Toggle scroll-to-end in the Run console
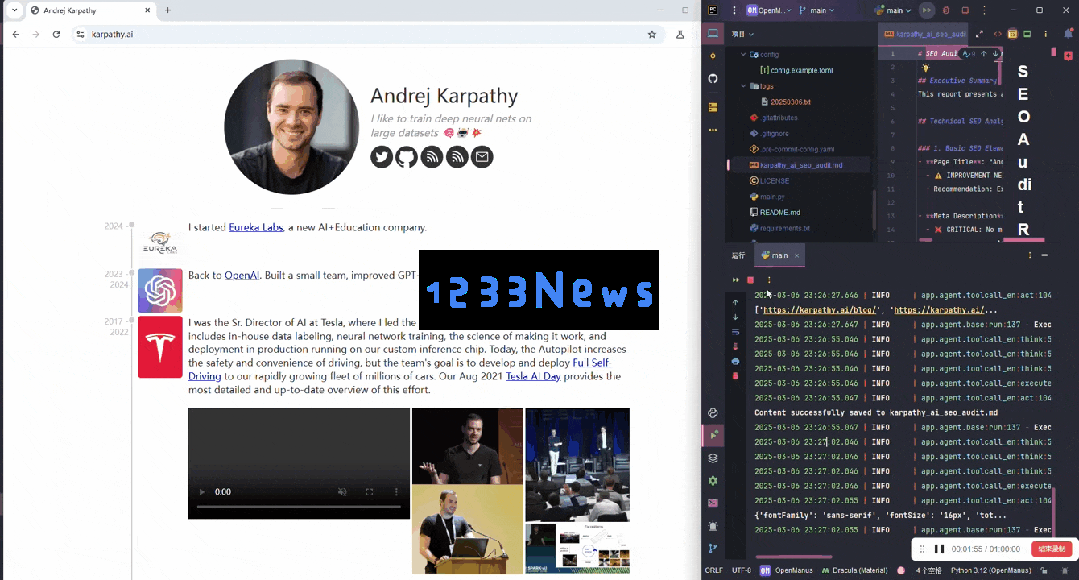1079x580 pixels. (x=736, y=346)
